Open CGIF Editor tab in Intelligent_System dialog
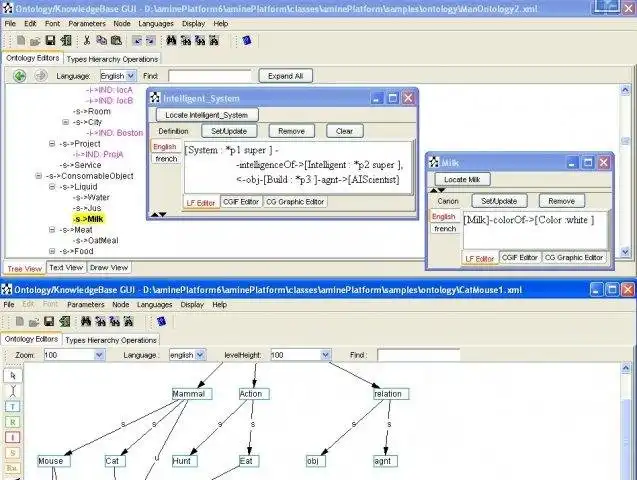 click(x=241, y=202)
